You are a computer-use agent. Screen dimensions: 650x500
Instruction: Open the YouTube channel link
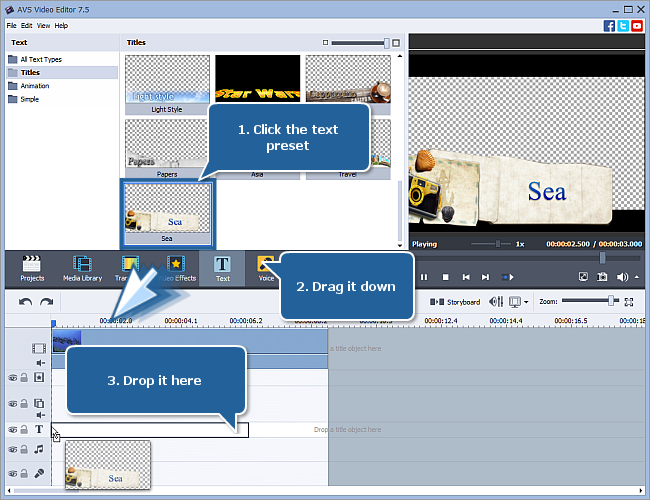click(637, 26)
